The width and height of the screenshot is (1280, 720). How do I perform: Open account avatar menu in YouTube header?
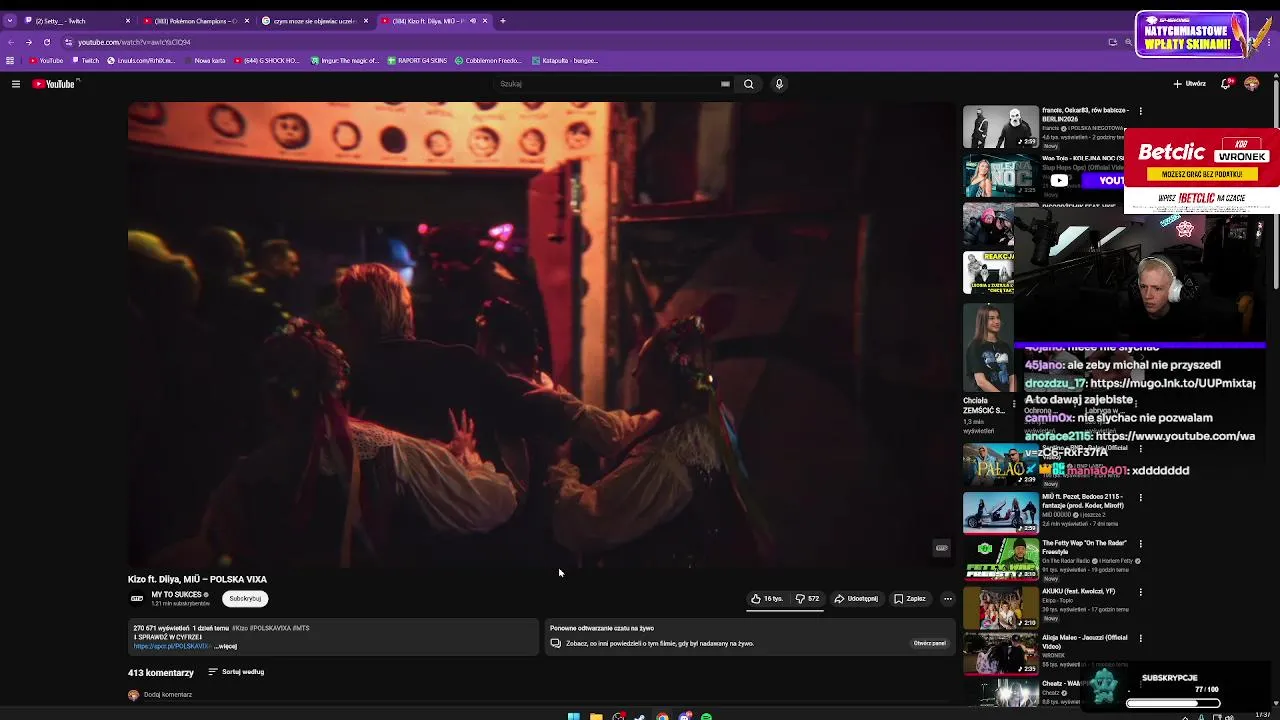[1251, 84]
